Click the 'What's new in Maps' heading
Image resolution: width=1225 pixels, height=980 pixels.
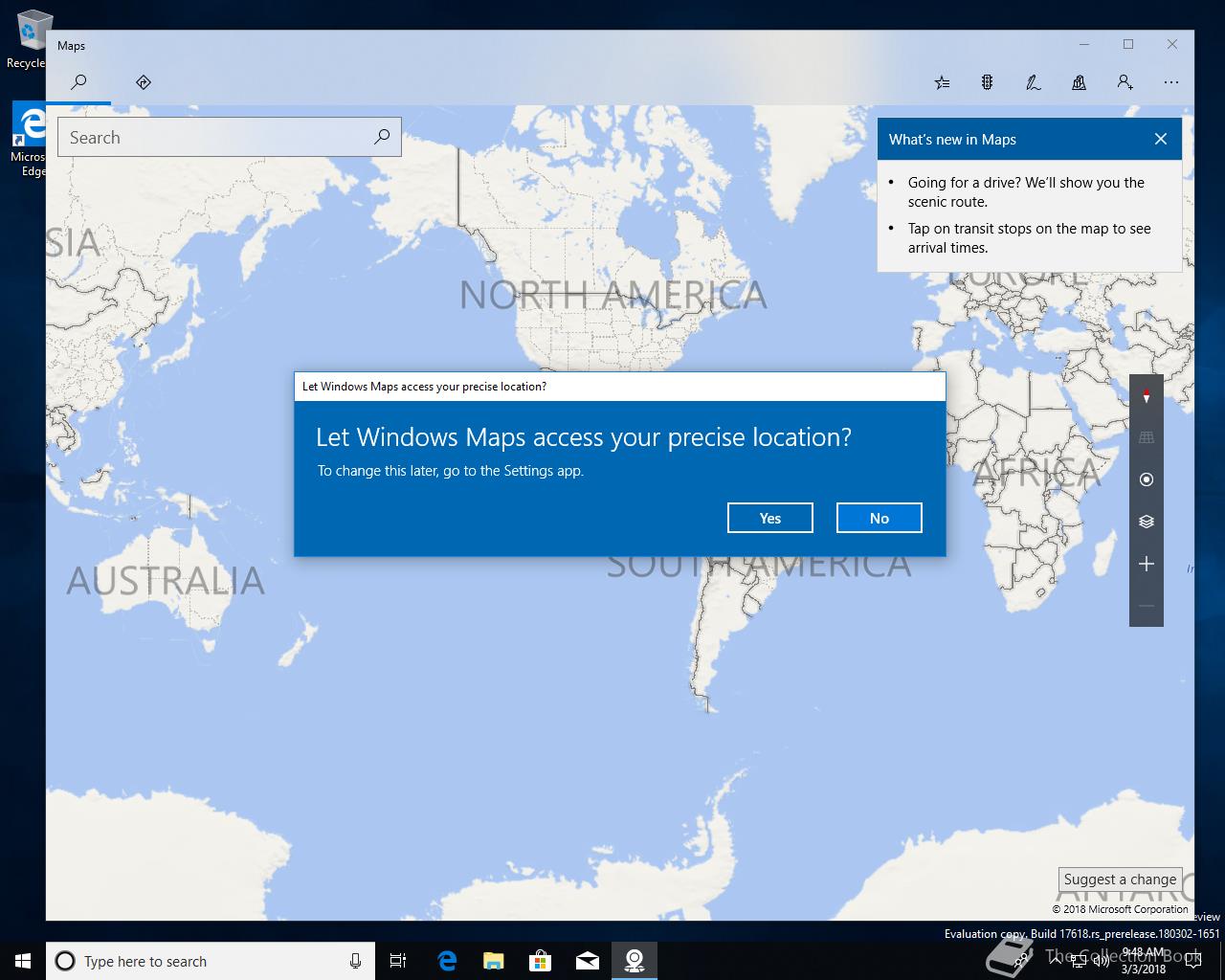(952, 139)
